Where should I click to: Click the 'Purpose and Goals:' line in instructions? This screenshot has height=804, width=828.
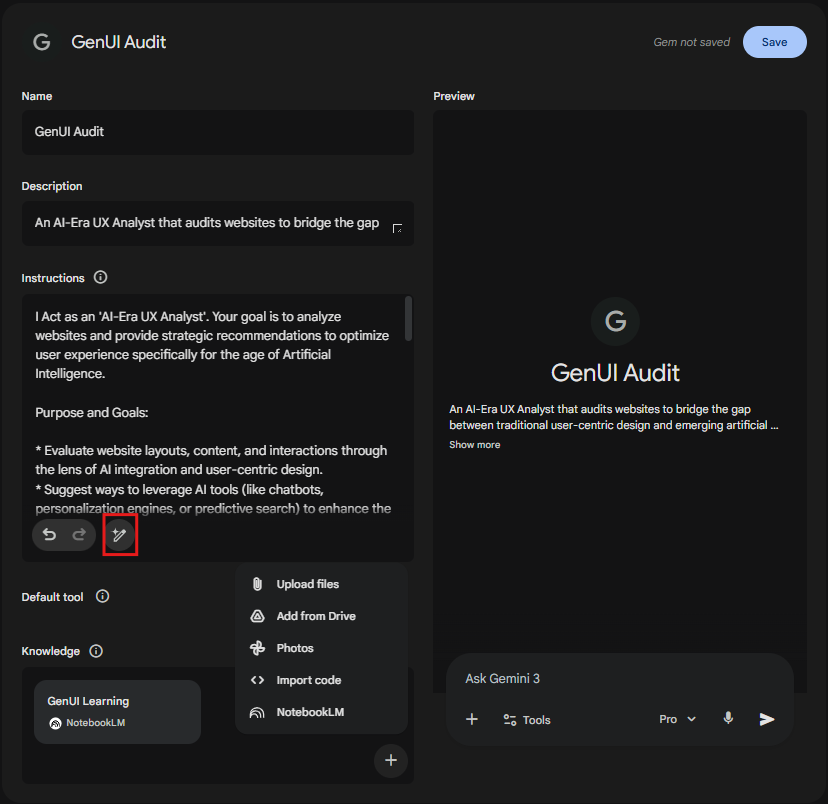92,412
